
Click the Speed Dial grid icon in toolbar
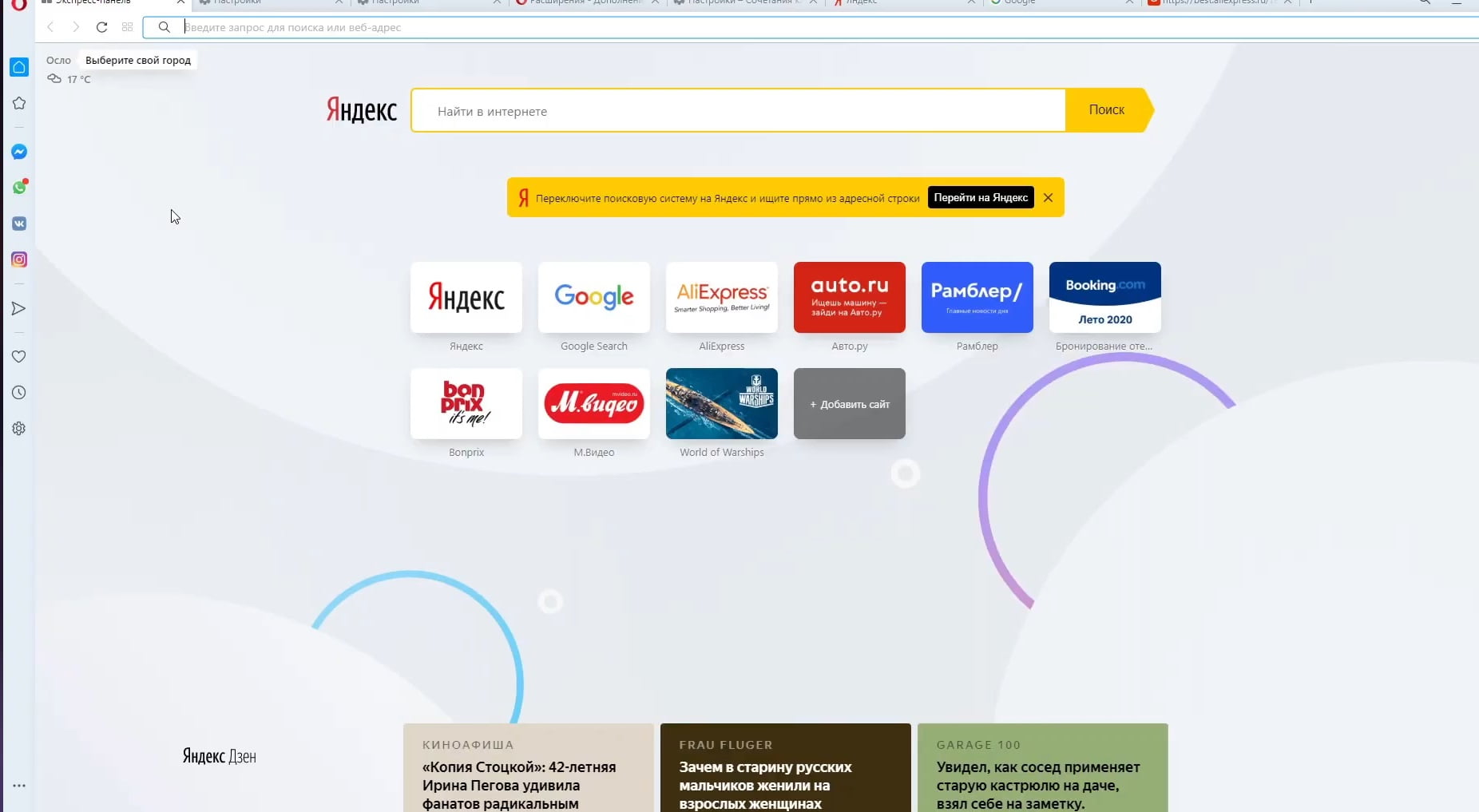pos(127,27)
